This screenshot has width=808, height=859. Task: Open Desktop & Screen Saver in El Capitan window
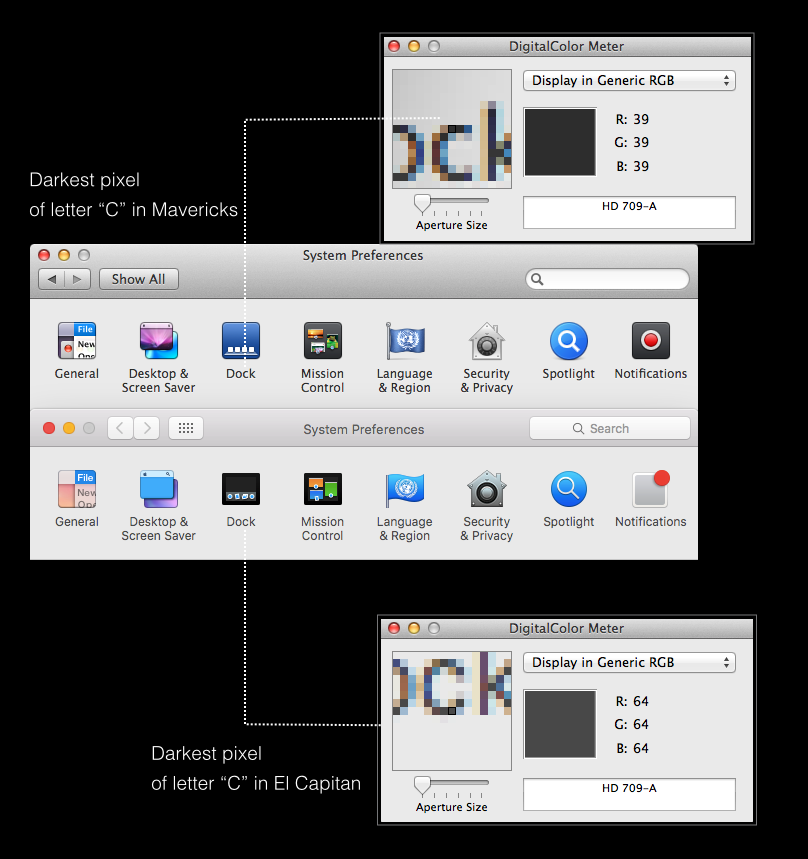158,489
